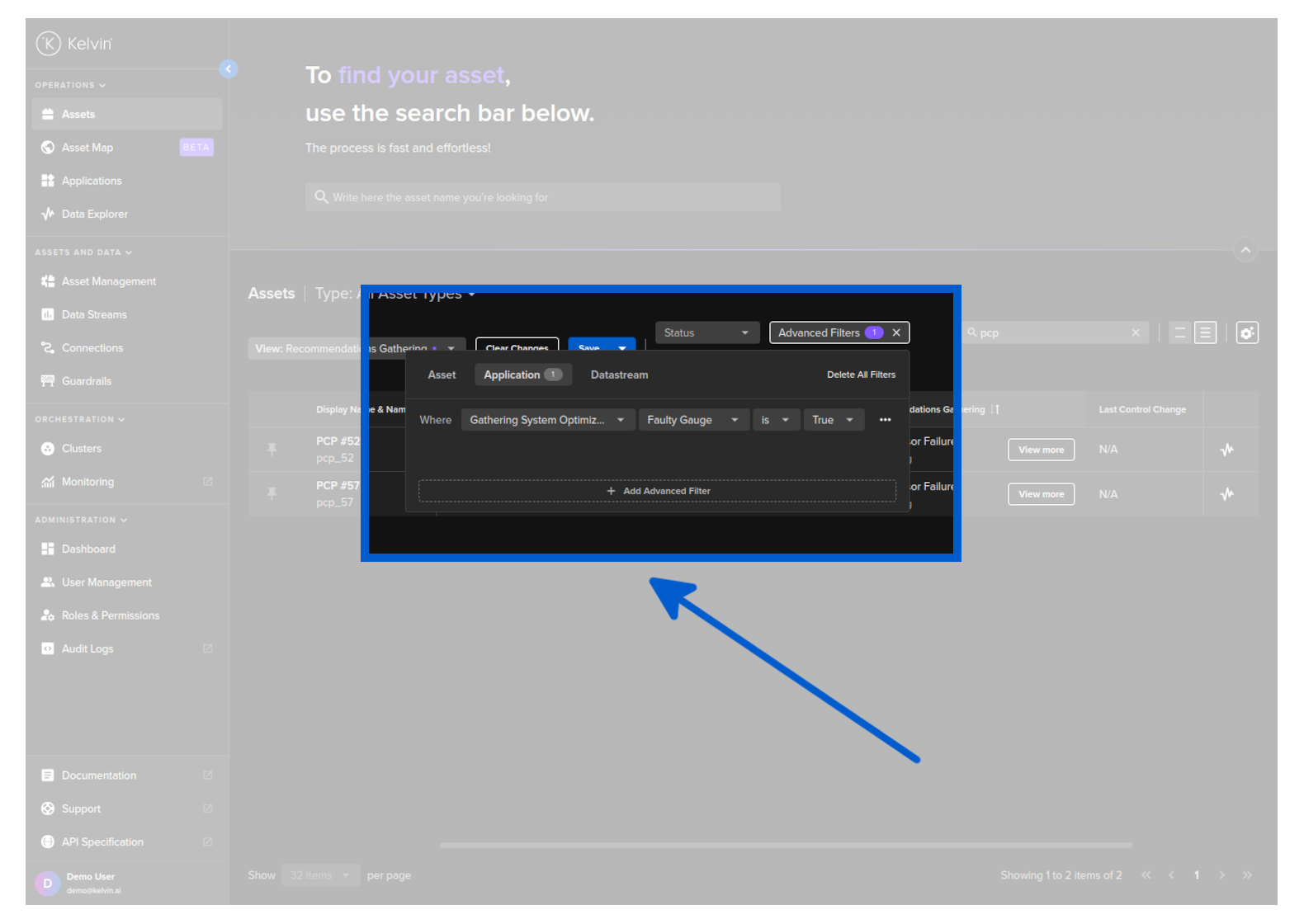This screenshot has height=924, width=1304.
Task: Open Data Explorer from the sidebar
Action: (94, 214)
